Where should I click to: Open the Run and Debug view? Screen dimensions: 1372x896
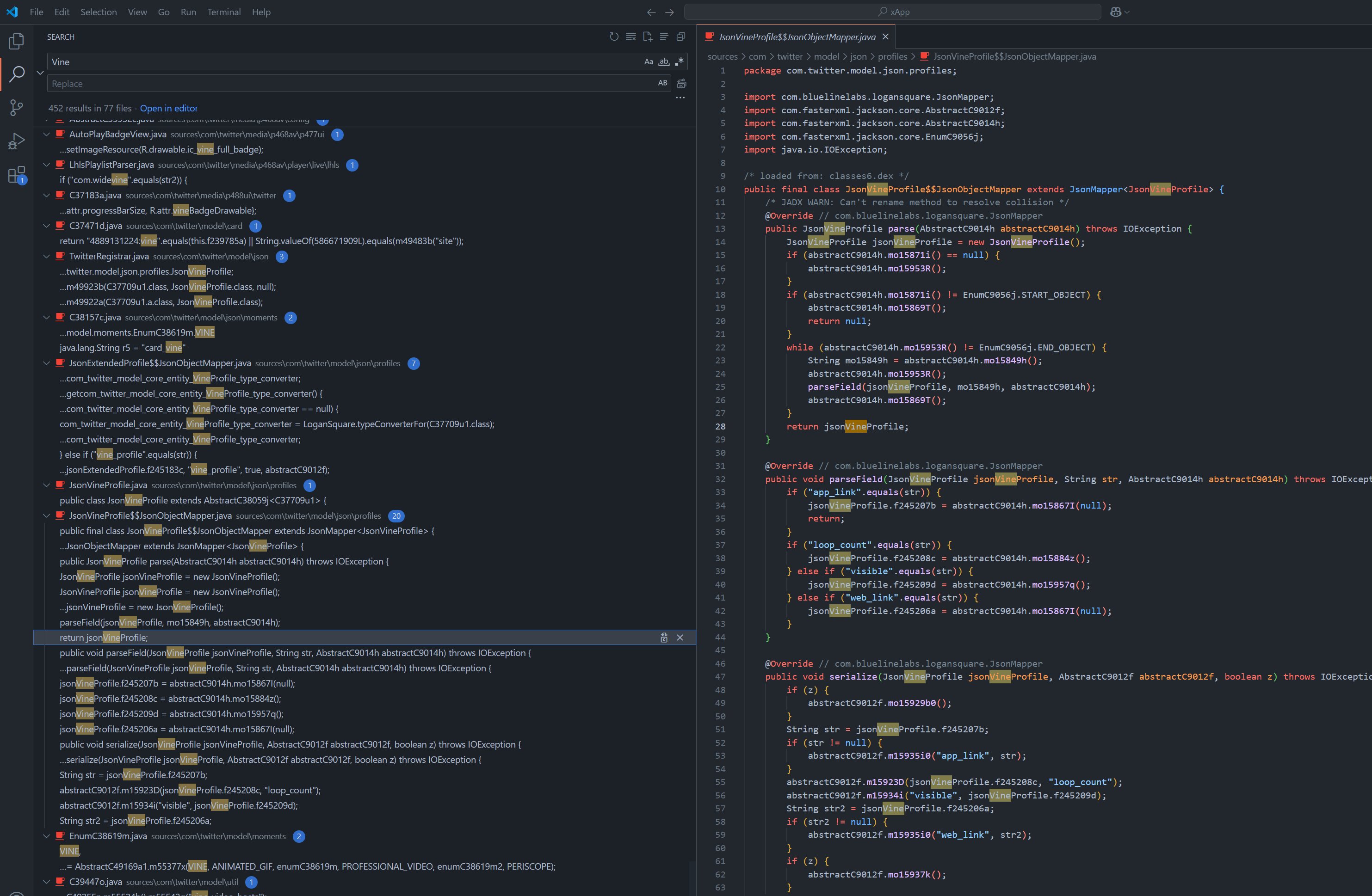(17, 141)
